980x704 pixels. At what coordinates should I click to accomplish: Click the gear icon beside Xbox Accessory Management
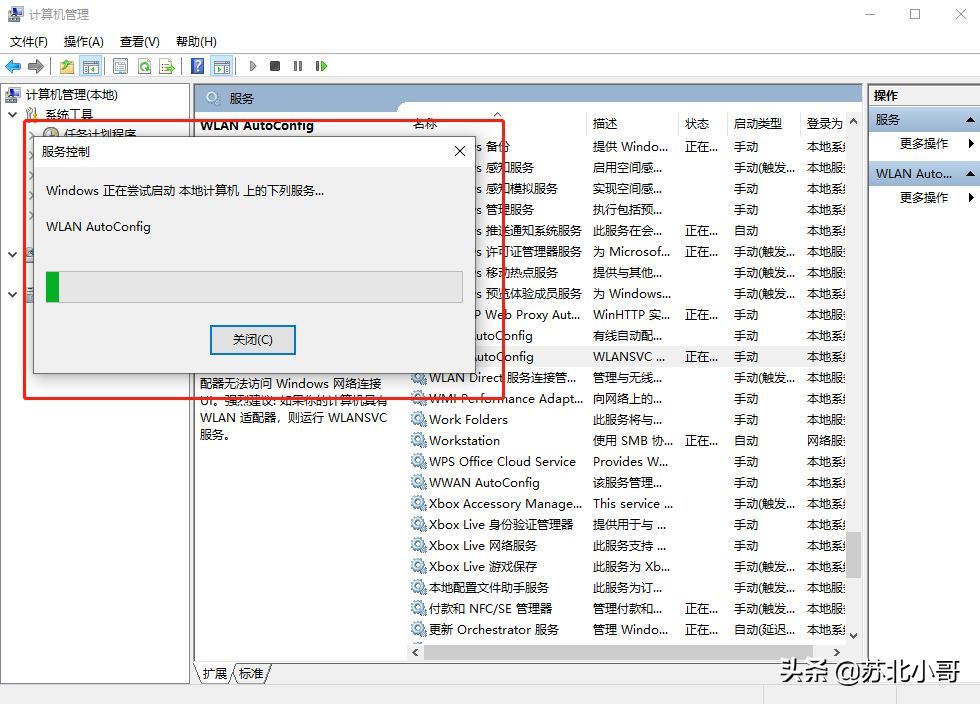tap(418, 503)
